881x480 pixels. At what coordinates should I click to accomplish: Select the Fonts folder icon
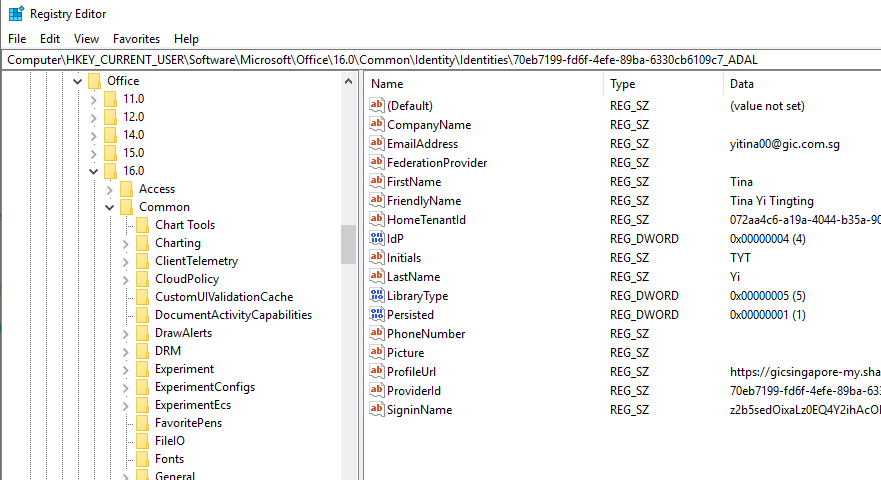[143, 459]
